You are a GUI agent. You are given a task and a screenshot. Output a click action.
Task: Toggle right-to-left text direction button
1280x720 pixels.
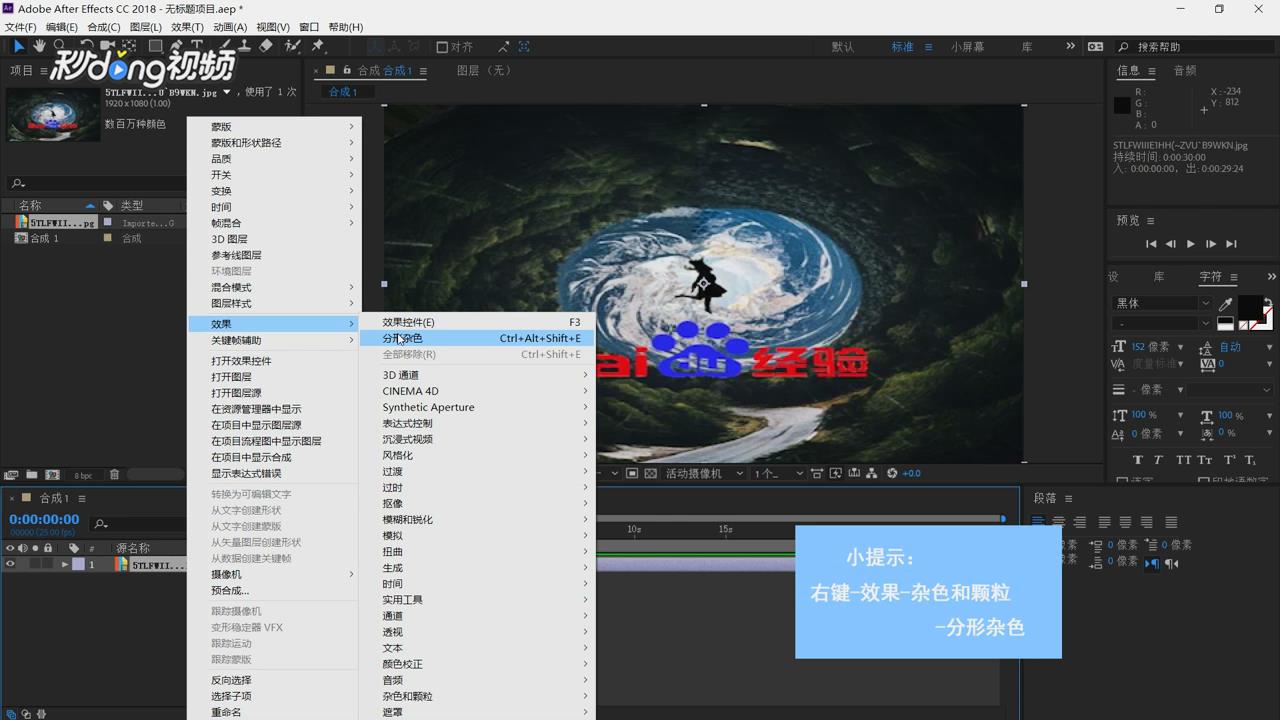coord(1171,564)
